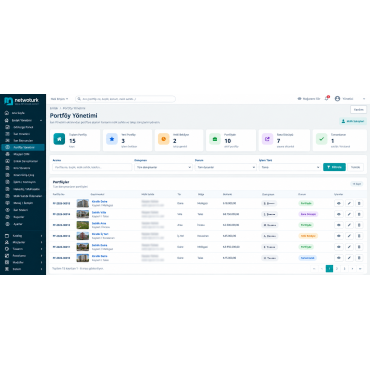Delete the Kiralık İş Yeri row with trash icon
The height and width of the screenshot is (370, 370).
click(x=359, y=236)
